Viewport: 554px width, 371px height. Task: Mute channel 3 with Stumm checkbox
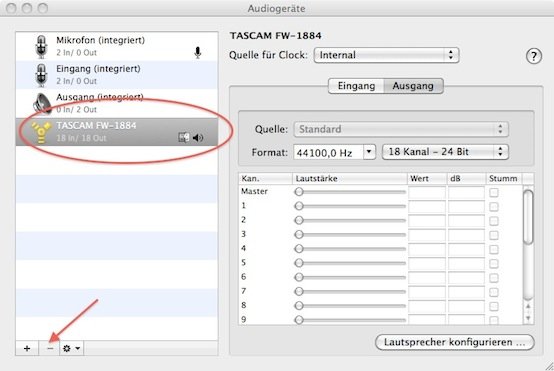494,235
